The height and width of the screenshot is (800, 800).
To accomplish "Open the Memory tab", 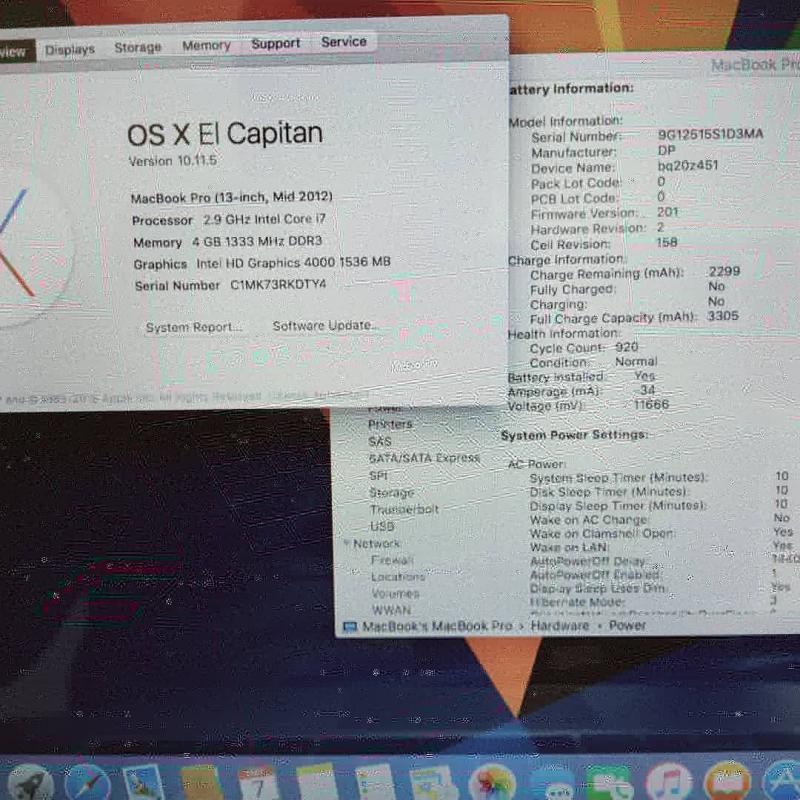I will [206, 45].
